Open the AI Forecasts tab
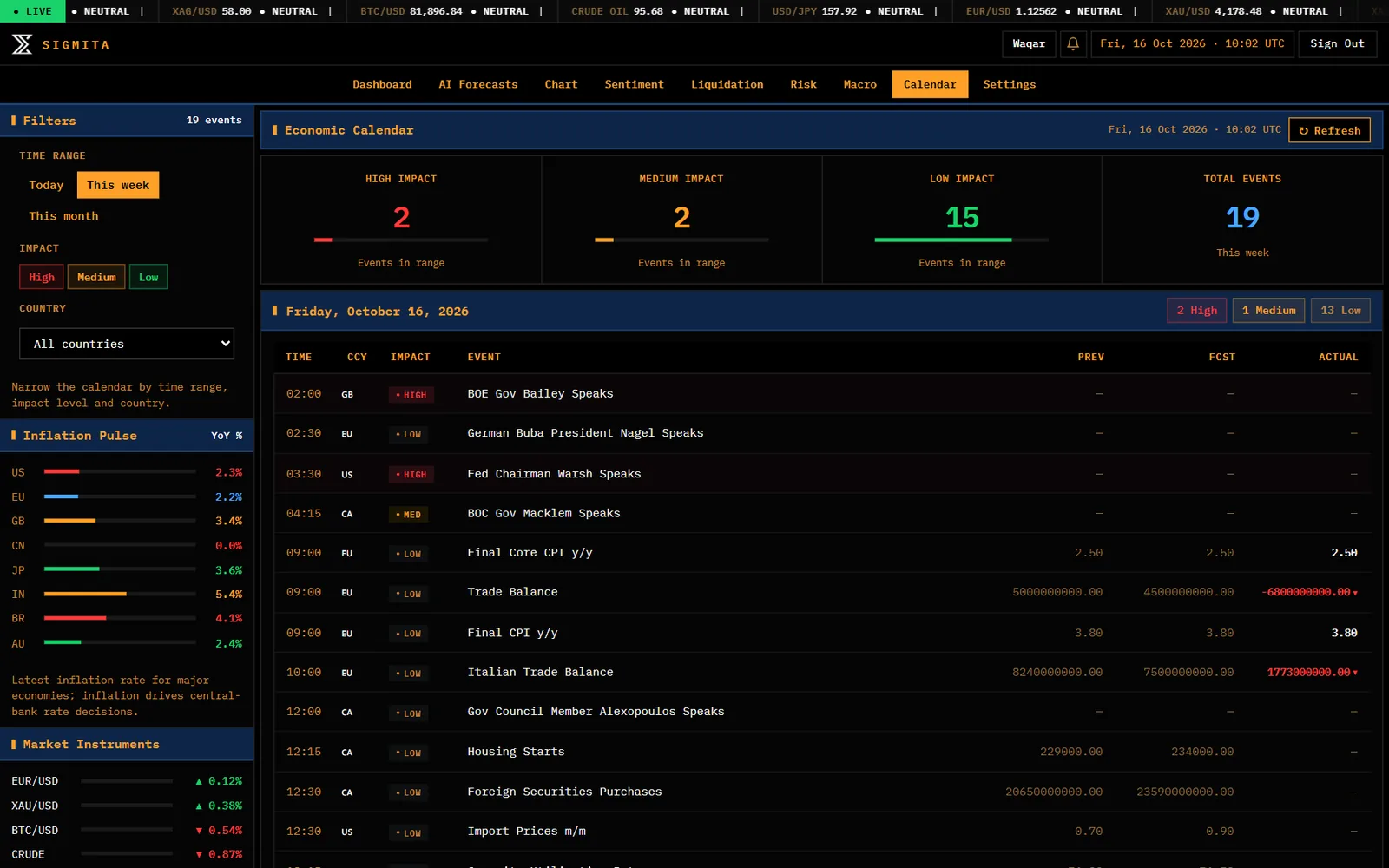Image resolution: width=1389 pixels, height=868 pixels. [478, 84]
